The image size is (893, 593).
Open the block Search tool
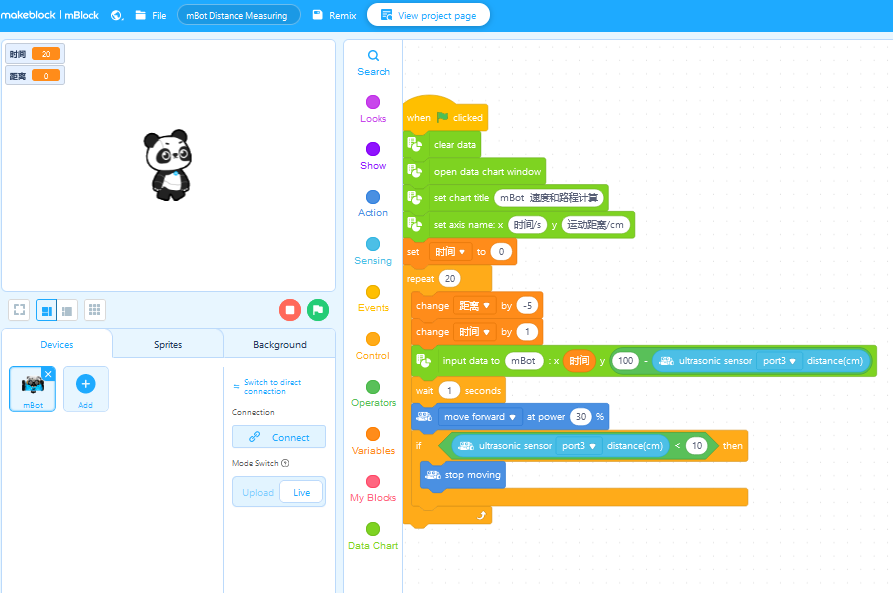coord(373,63)
